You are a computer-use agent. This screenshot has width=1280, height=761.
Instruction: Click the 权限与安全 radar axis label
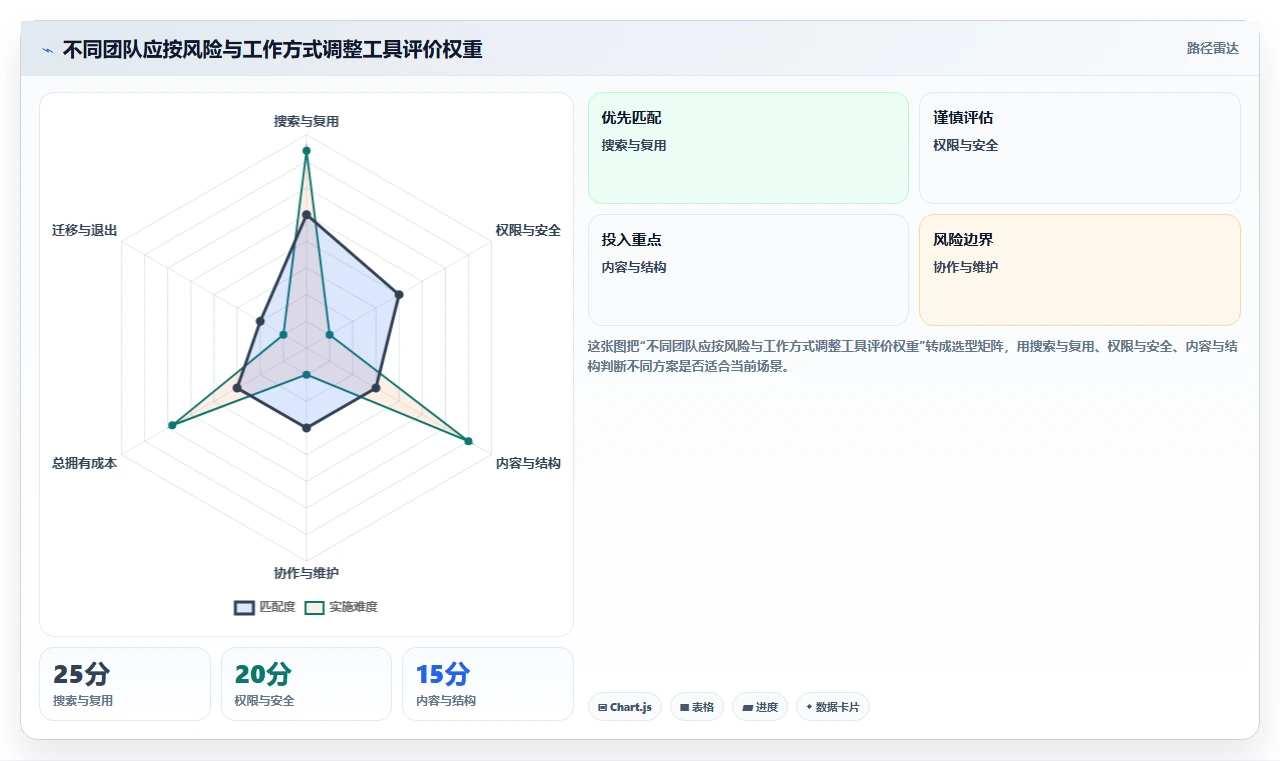(528, 230)
